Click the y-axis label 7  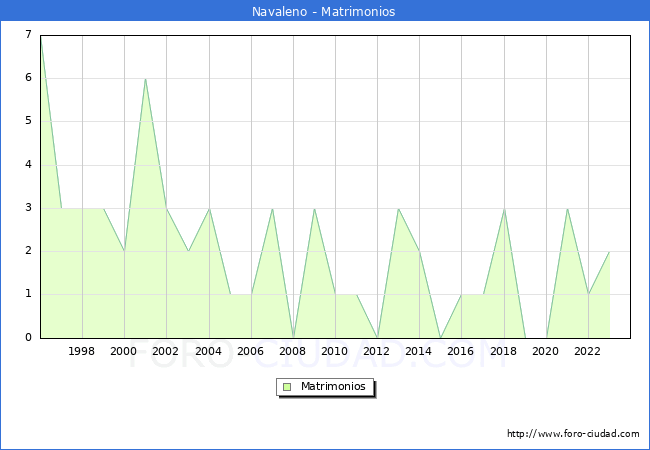click(x=28, y=35)
